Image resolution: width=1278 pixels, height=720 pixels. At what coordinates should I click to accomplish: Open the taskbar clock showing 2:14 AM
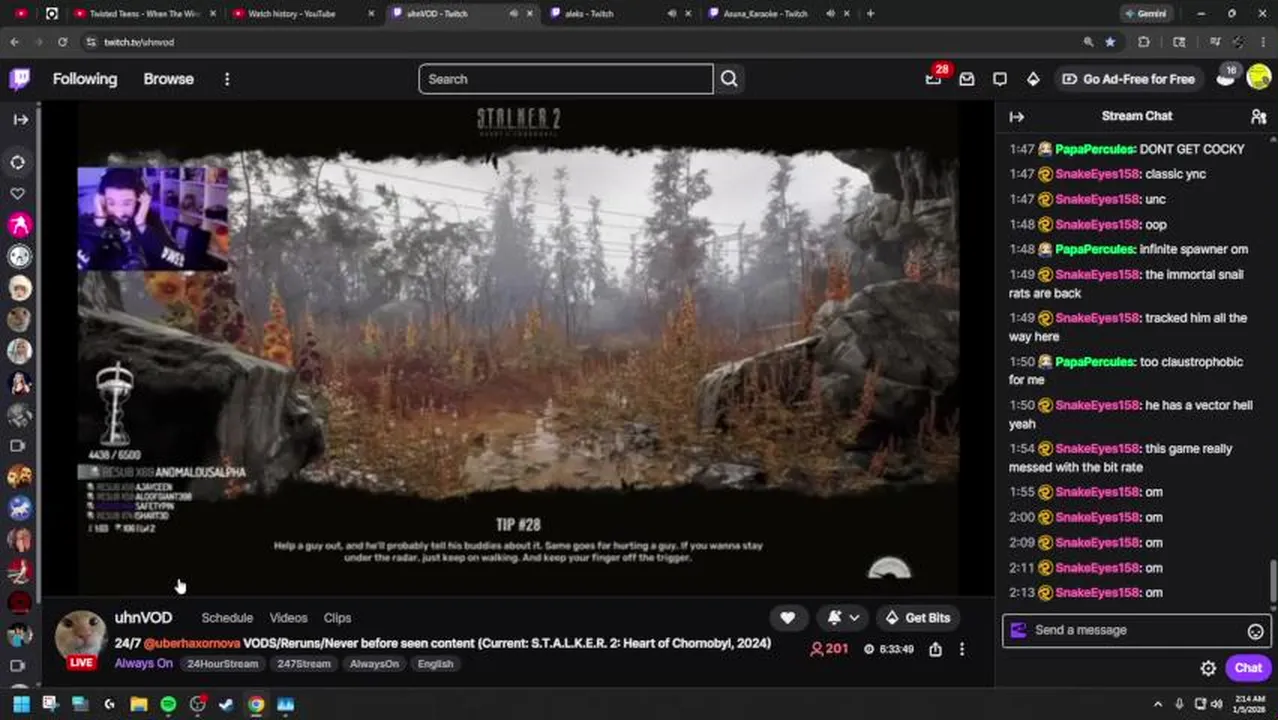click(x=1249, y=704)
